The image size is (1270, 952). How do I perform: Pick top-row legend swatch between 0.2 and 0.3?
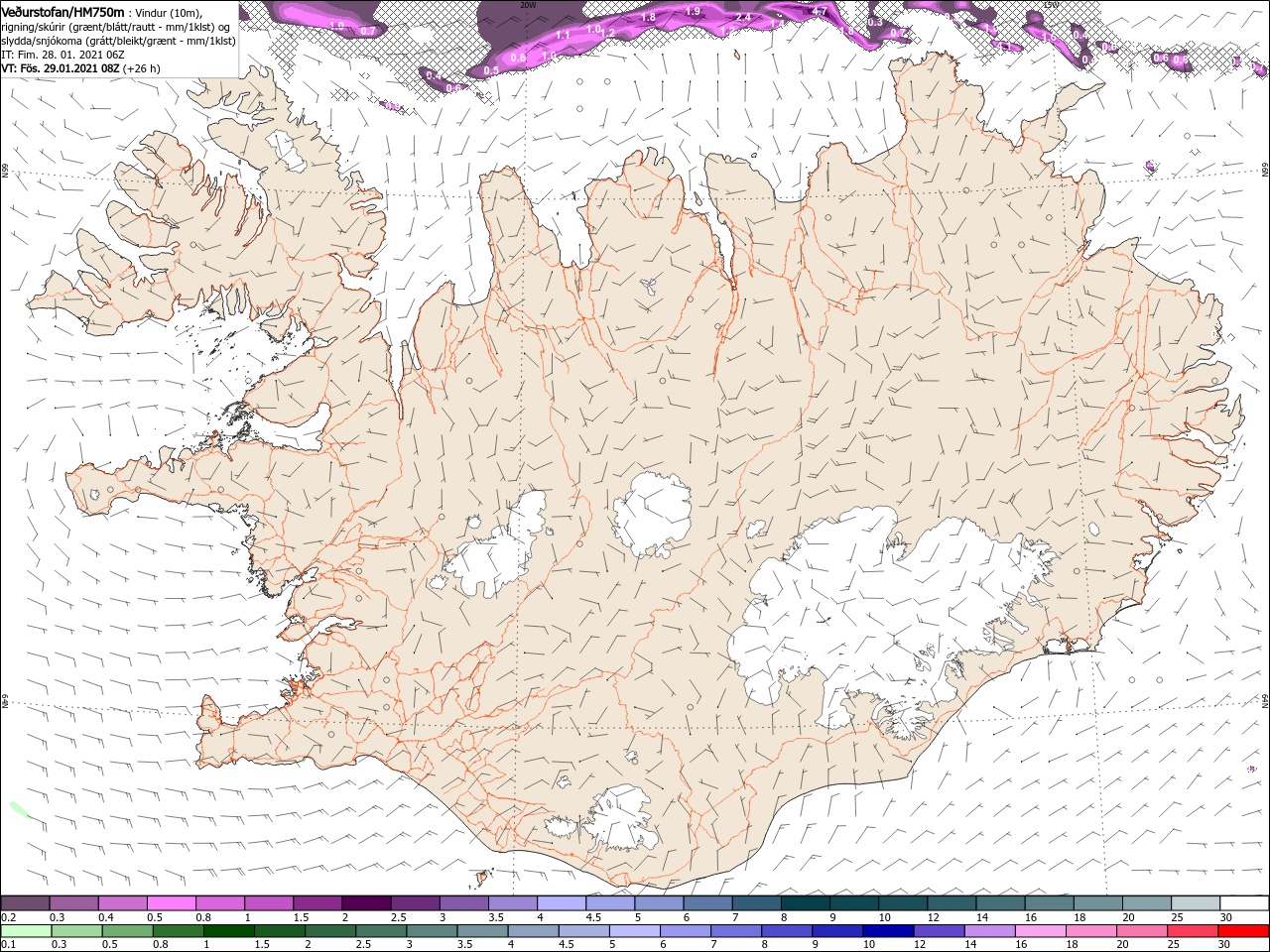click(25, 902)
